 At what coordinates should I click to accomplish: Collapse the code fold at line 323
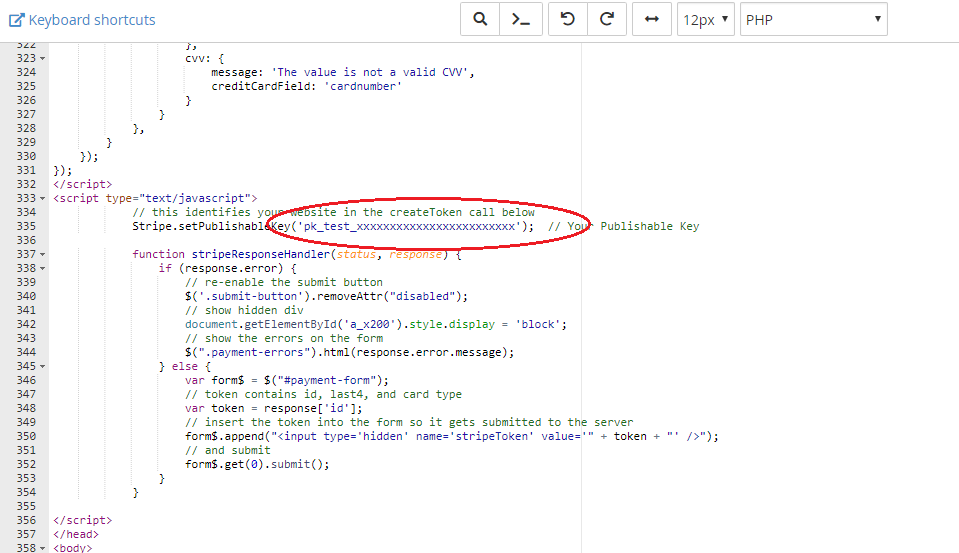[42, 59]
